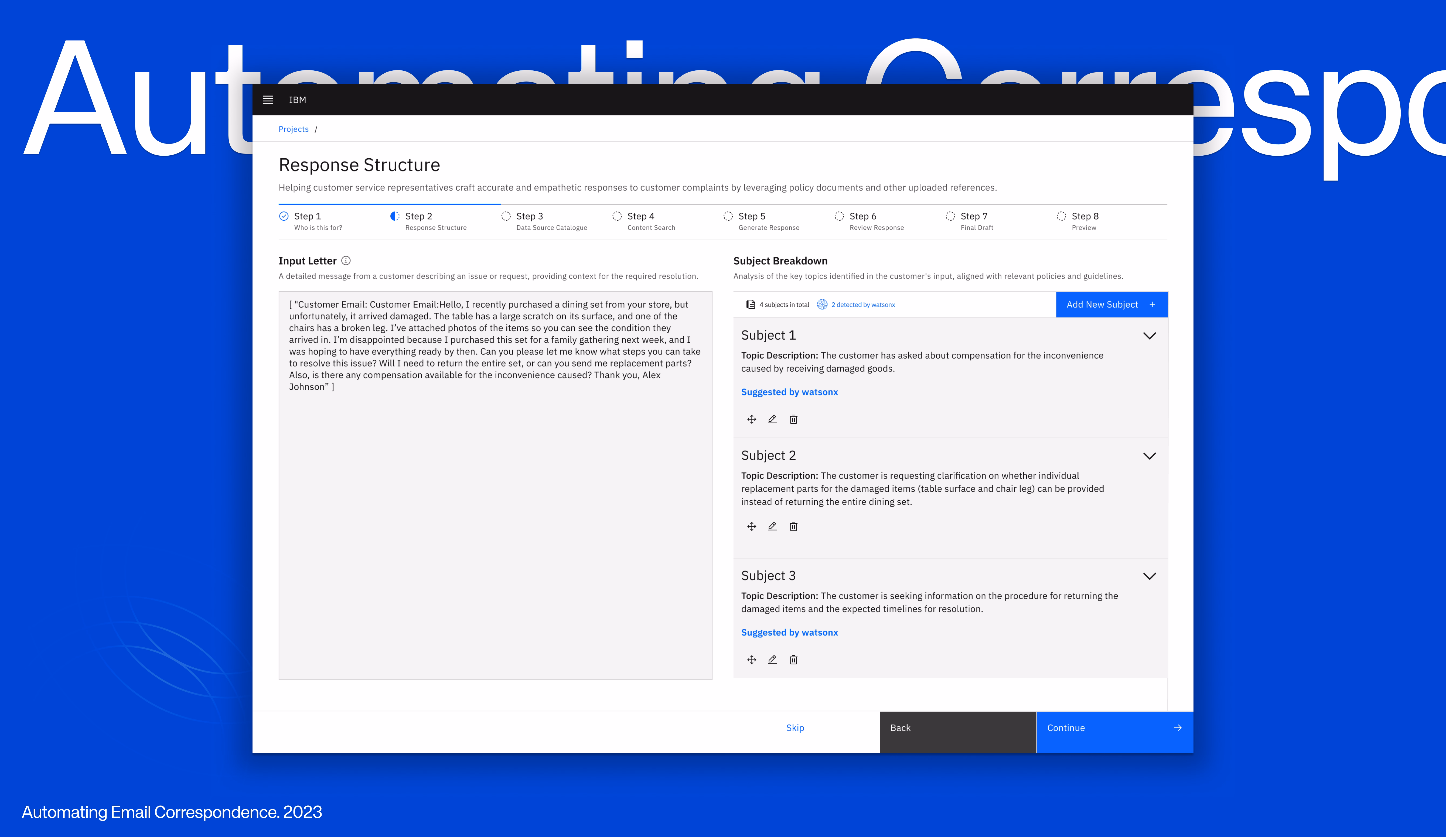The image size is (1446, 840).
Task: Delete Subject 3 using the trash icon
Action: click(x=794, y=660)
